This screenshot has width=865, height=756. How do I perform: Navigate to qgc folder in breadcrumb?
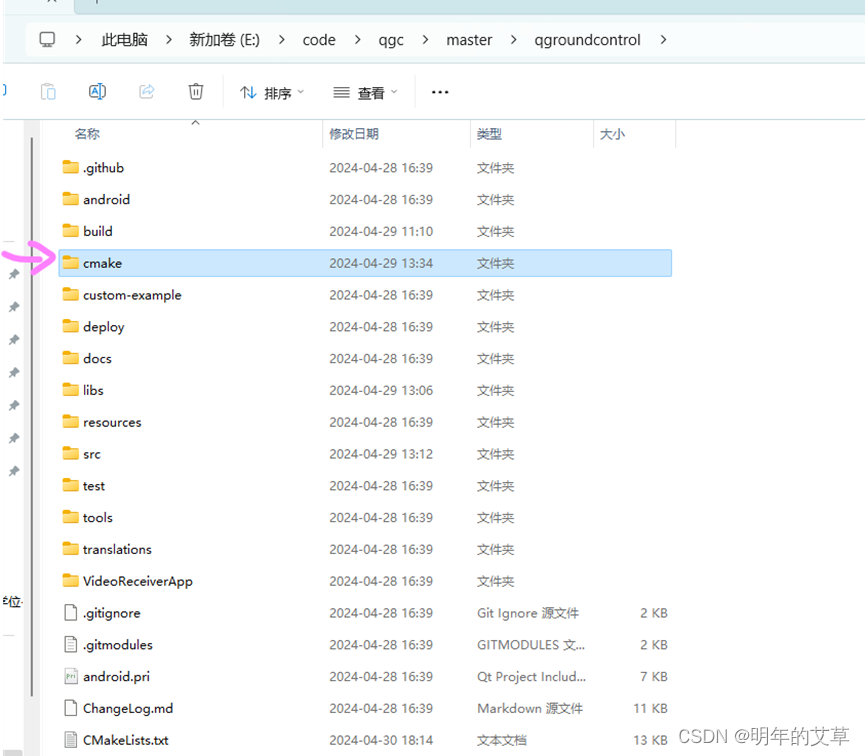(x=391, y=40)
